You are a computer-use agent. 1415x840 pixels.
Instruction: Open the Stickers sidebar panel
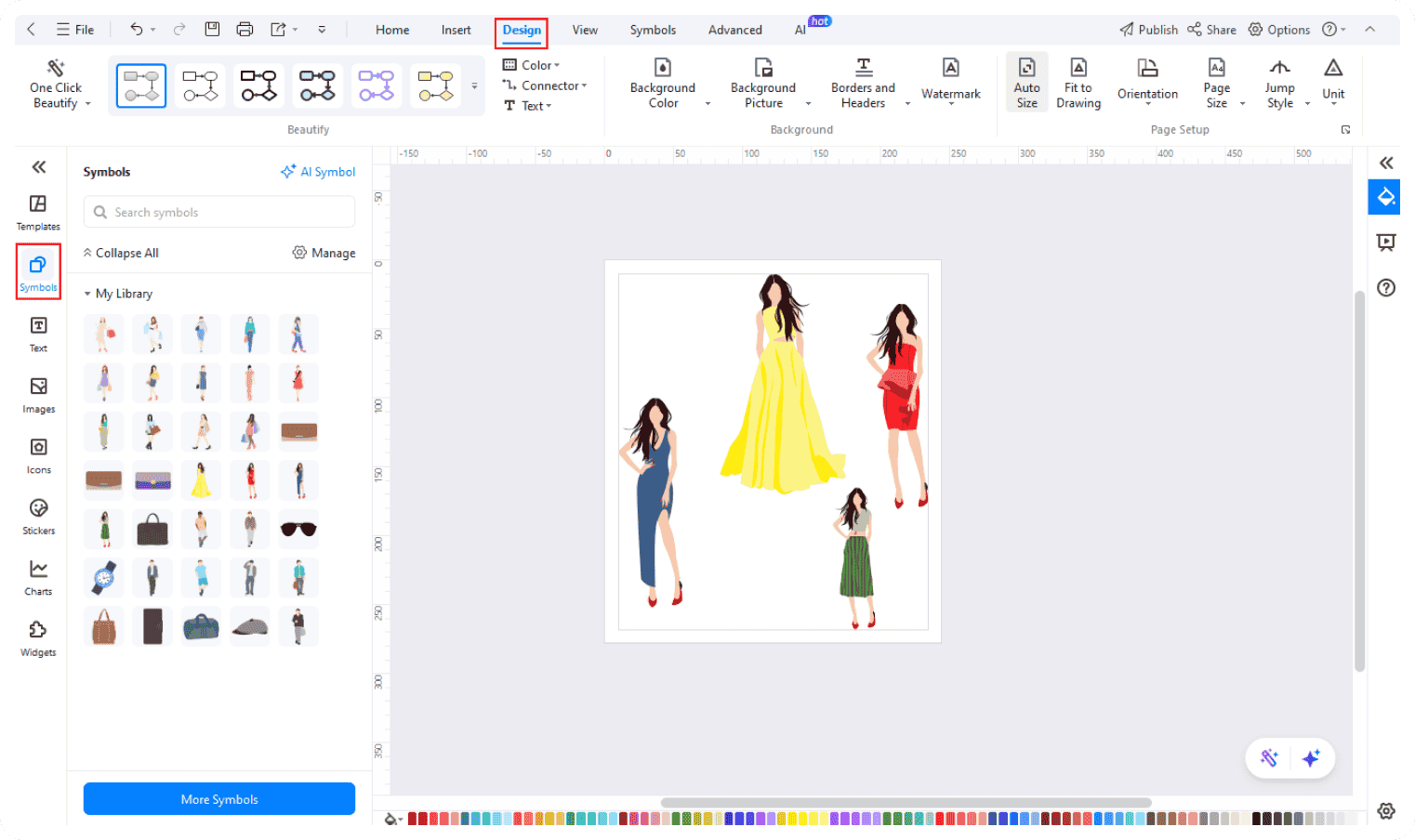(38, 517)
